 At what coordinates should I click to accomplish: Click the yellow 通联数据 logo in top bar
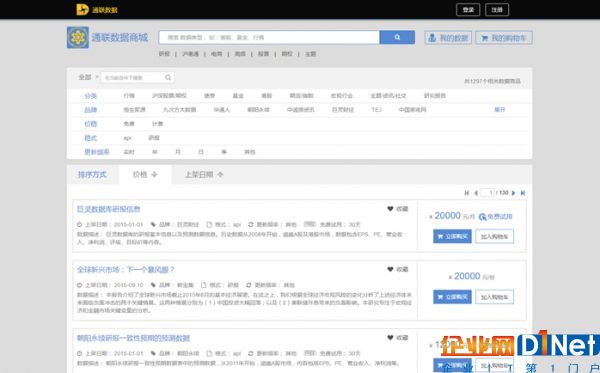(97, 10)
